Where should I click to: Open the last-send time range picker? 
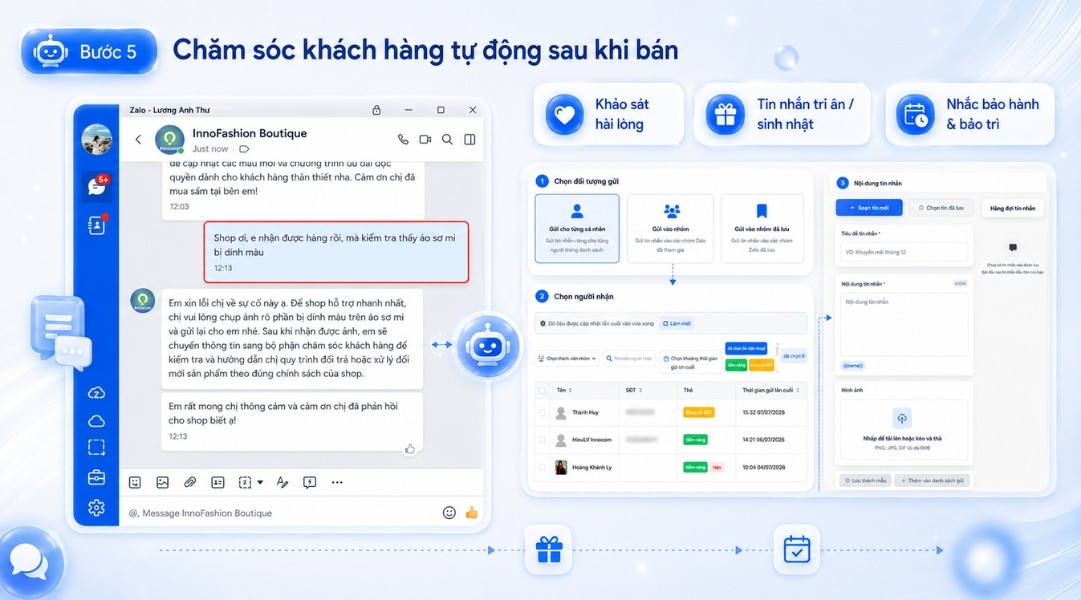(x=691, y=362)
